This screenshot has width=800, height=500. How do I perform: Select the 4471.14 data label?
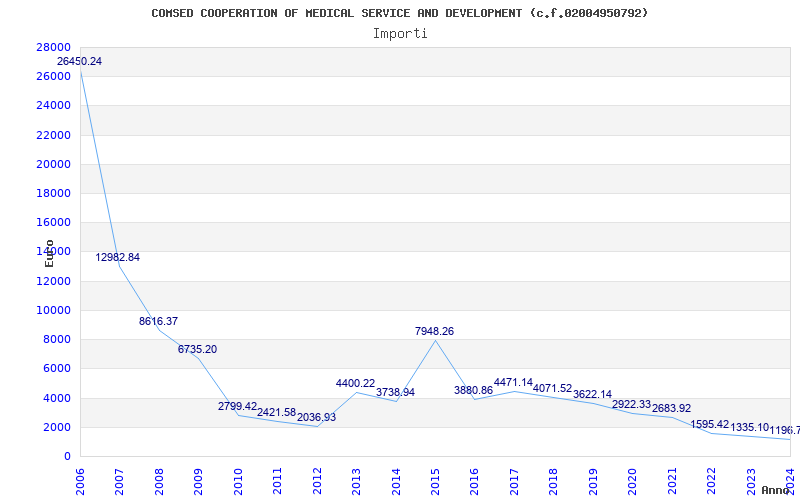[513, 382]
